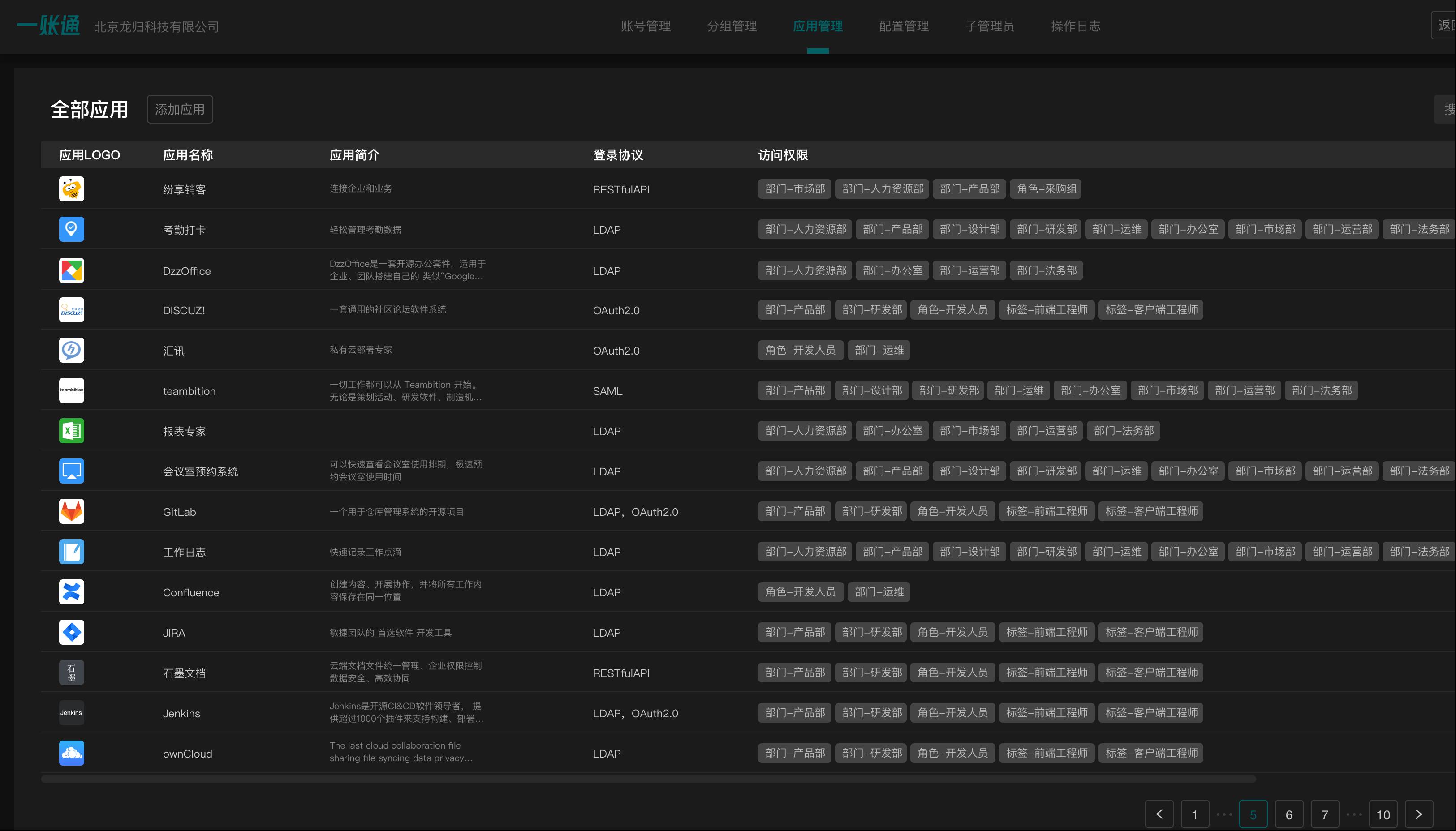The image size is (1456, 831).
Task: Click the 纷享销客 bee logo icon
Action: coord(71,189)
